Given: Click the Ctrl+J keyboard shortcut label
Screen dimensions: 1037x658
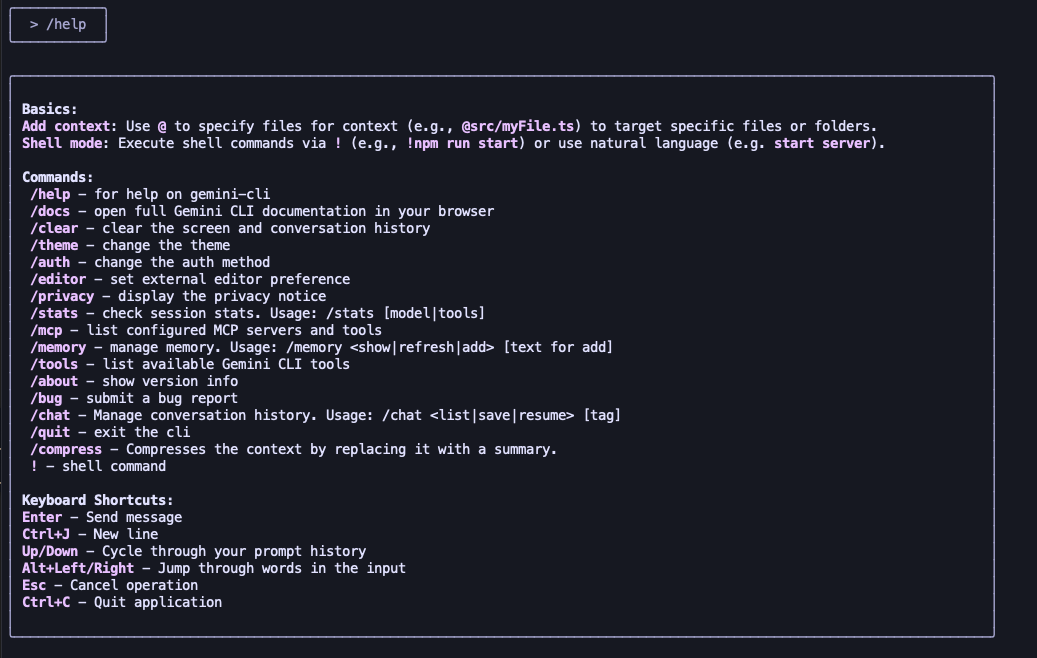Looking at the screenshot, I should 46,534.
